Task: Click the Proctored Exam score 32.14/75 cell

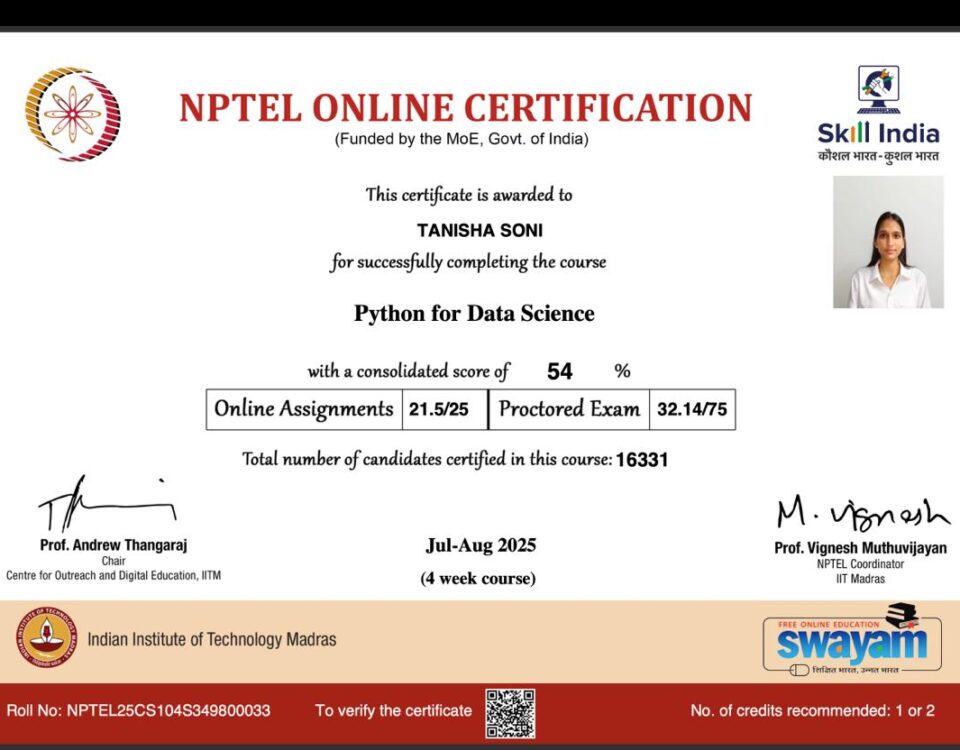Action: 692,409
